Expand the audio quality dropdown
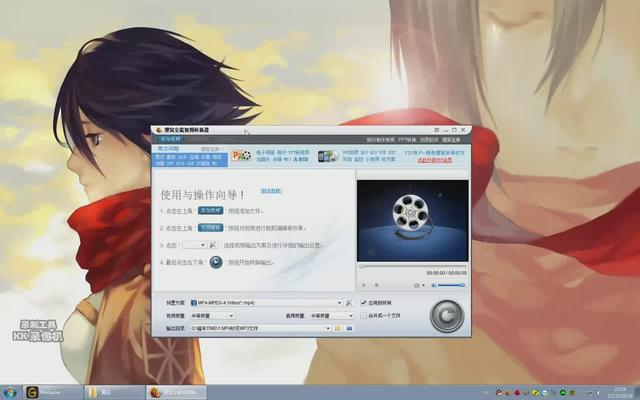 click(x=331, y=316)
